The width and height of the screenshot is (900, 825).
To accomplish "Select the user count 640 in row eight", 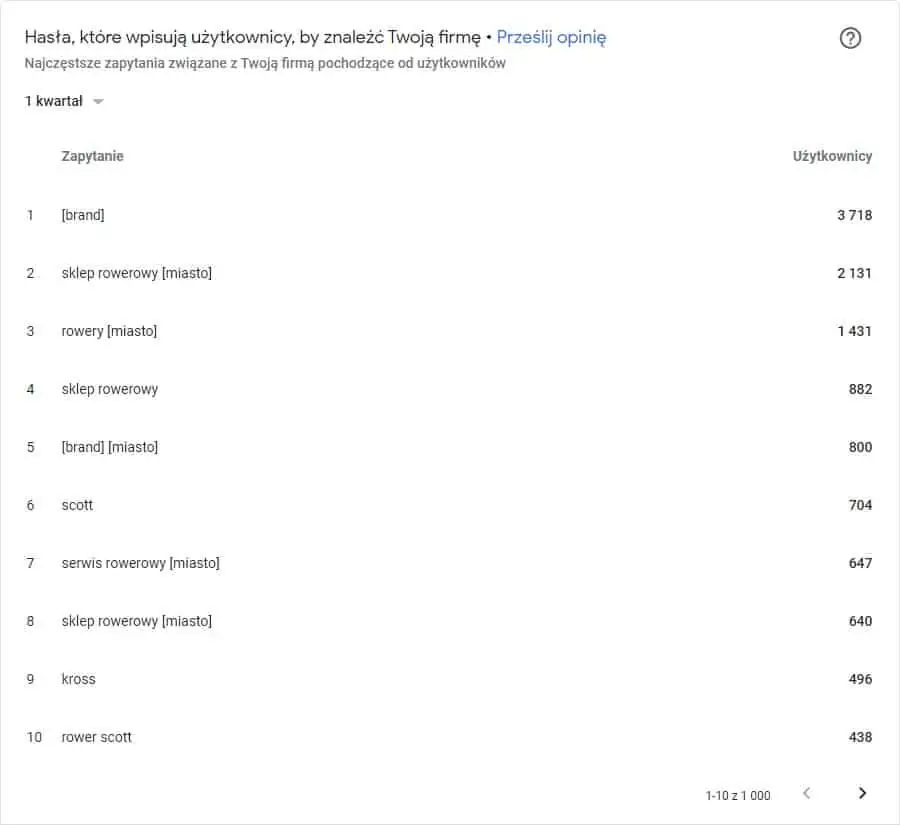I will click(860, 621).
